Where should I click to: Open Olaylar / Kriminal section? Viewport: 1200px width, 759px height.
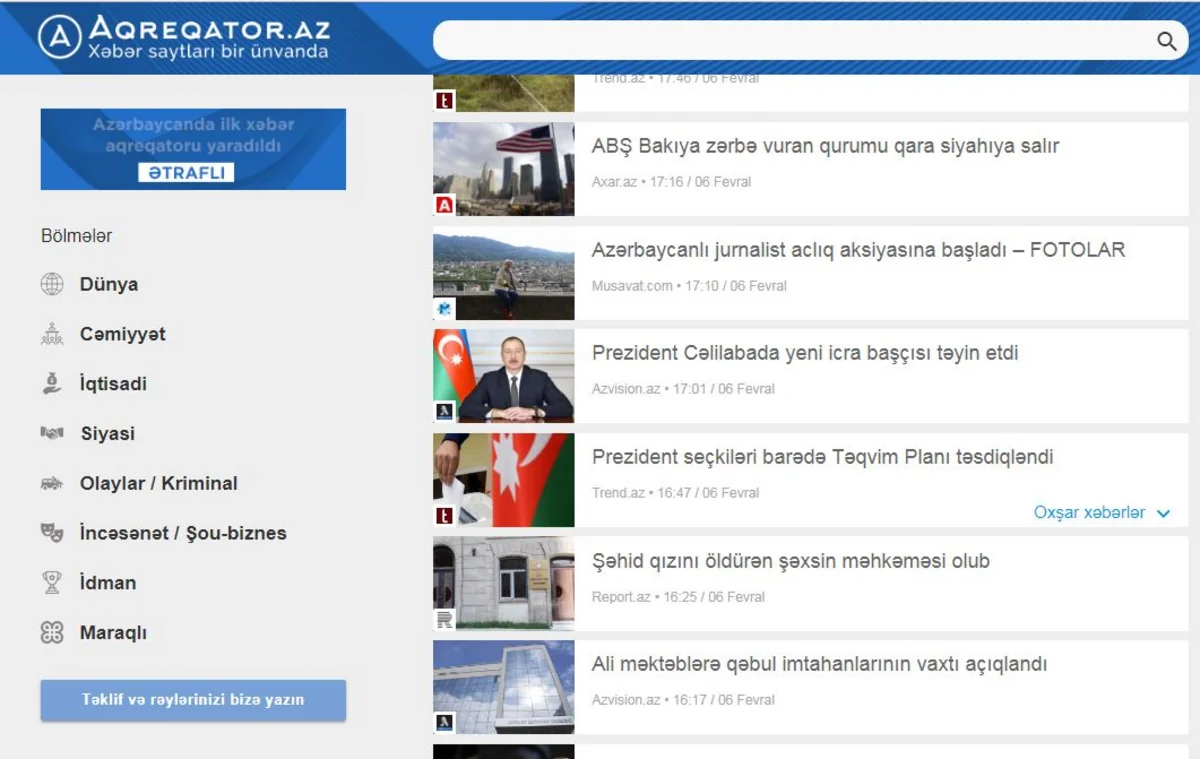(x=159, y=484)
